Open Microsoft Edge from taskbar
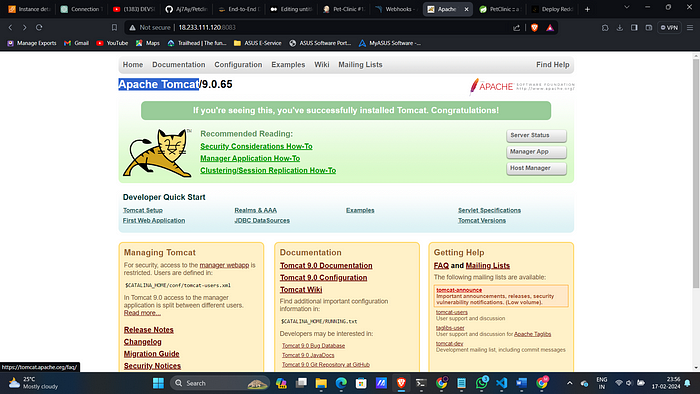This screenshot has width=700, height=394. point(341,383)
